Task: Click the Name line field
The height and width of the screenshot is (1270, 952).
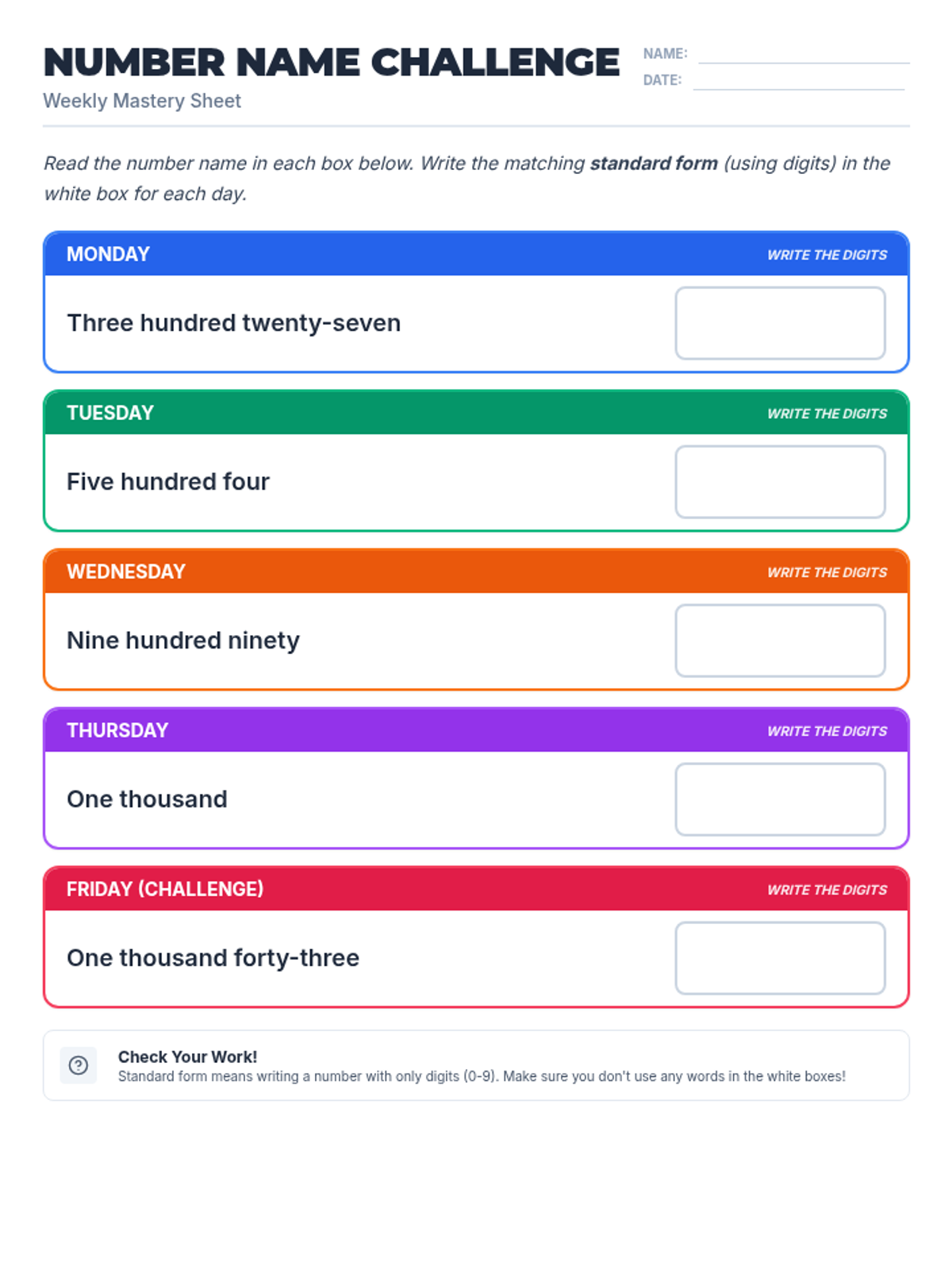Action: click(803, 54)
